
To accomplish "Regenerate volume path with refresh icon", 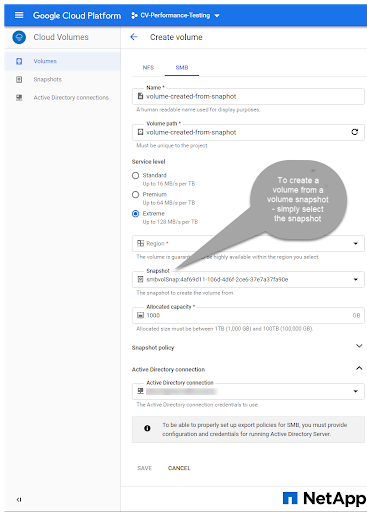I will click(355, 132).
